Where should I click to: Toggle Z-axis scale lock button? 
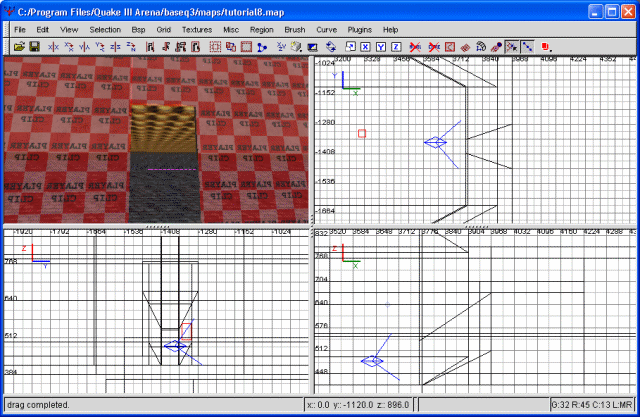tap(396, 47)
